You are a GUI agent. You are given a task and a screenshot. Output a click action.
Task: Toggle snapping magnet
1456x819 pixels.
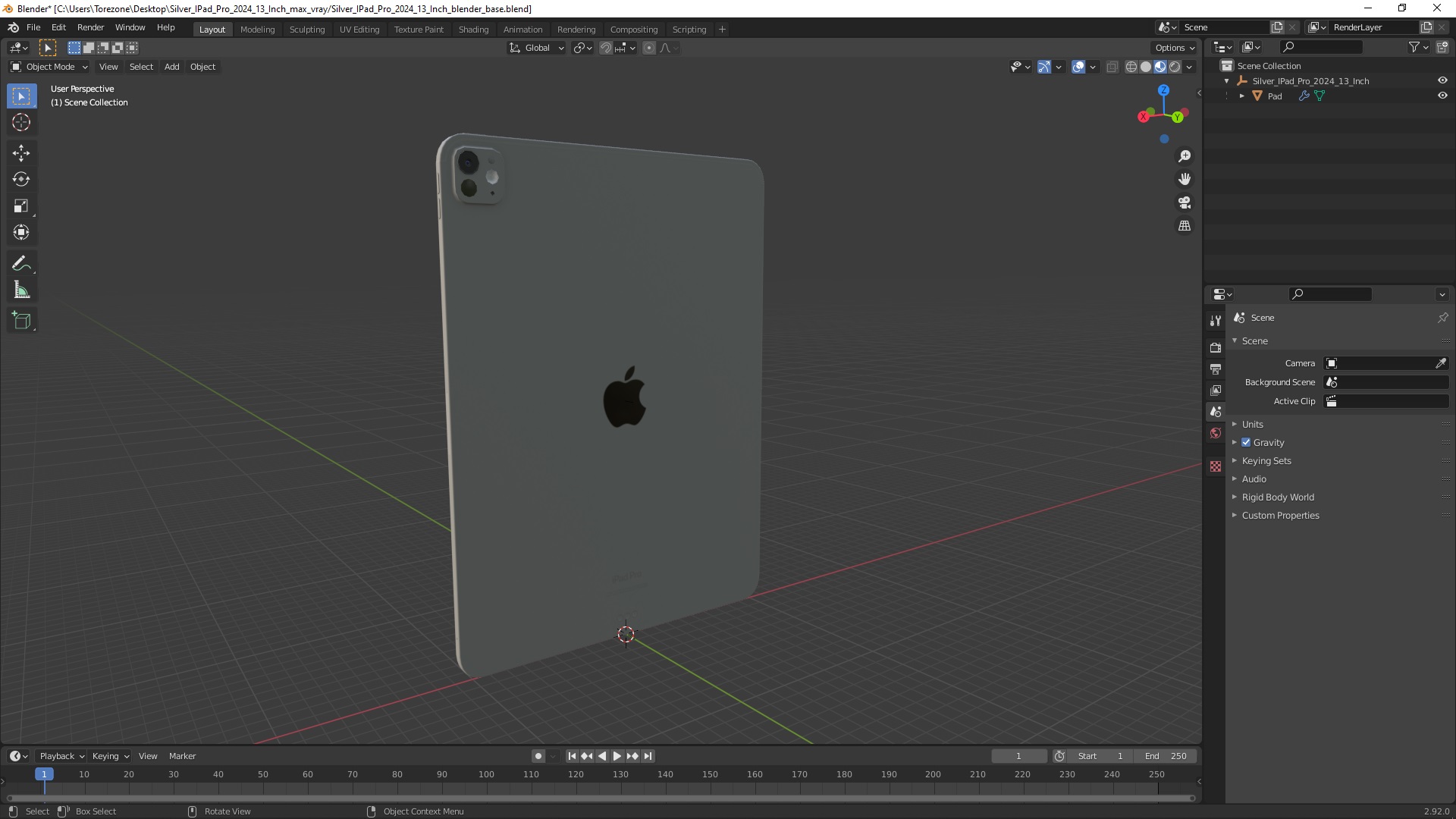pyautogui.click(x=605, y=48)
